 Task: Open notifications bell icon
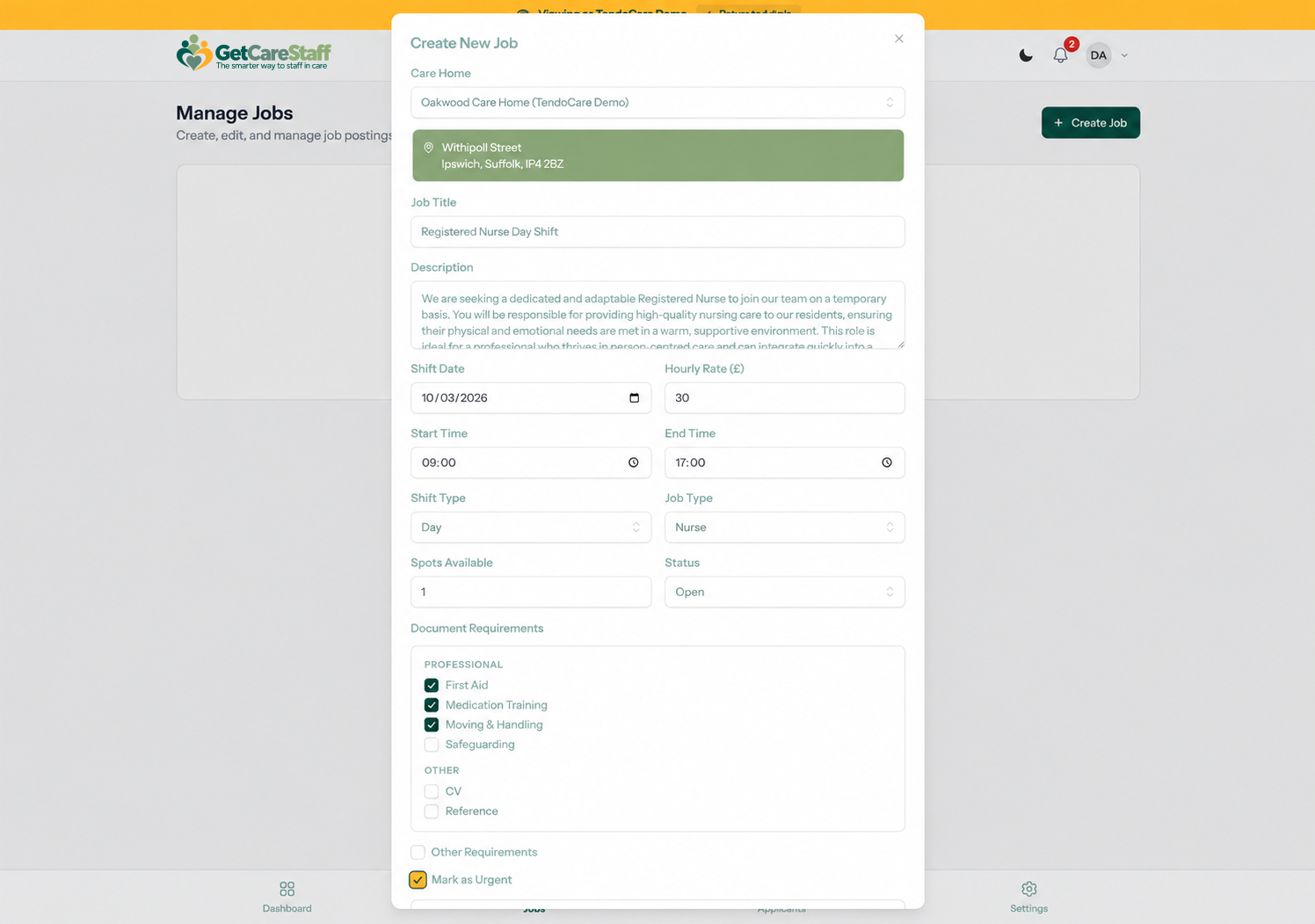tap(1061, 55)
